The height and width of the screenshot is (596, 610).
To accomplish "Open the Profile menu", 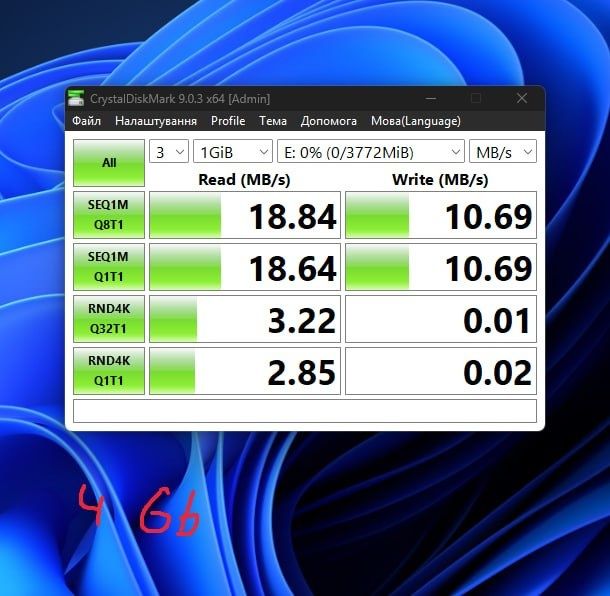I will [228, 121].
